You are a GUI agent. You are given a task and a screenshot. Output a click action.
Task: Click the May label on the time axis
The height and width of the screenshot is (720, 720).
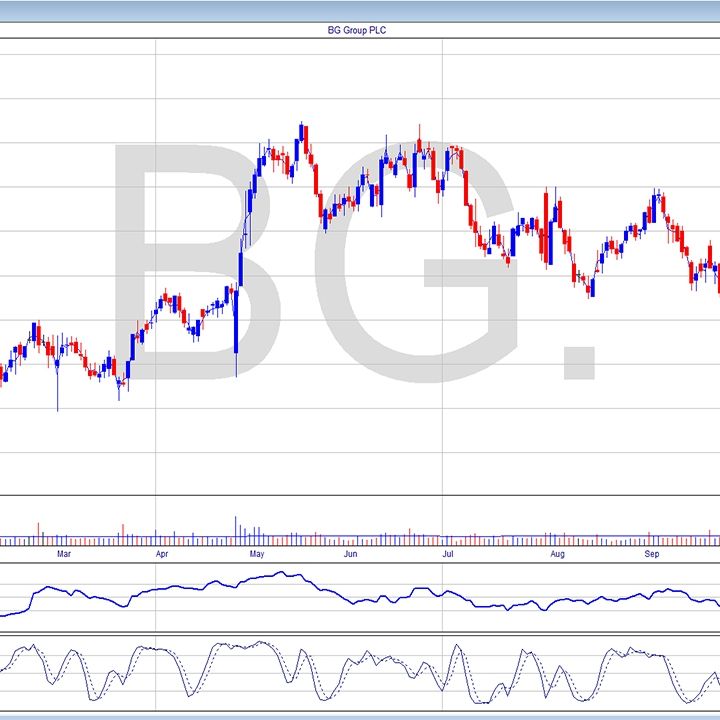(256, 553)
